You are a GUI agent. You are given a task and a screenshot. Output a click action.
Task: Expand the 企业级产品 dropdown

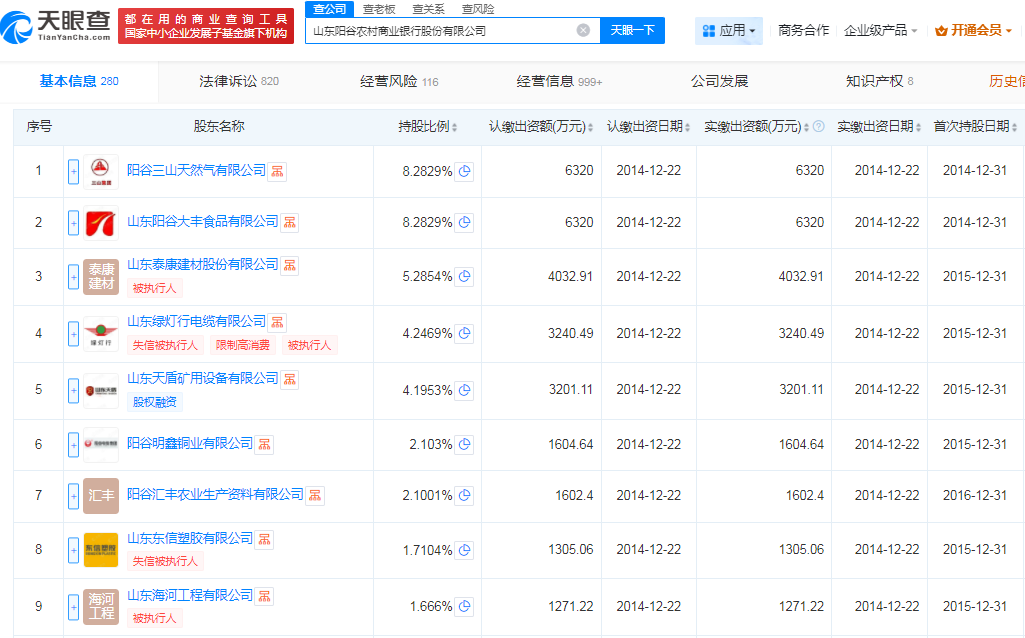(x=880, y=30)
